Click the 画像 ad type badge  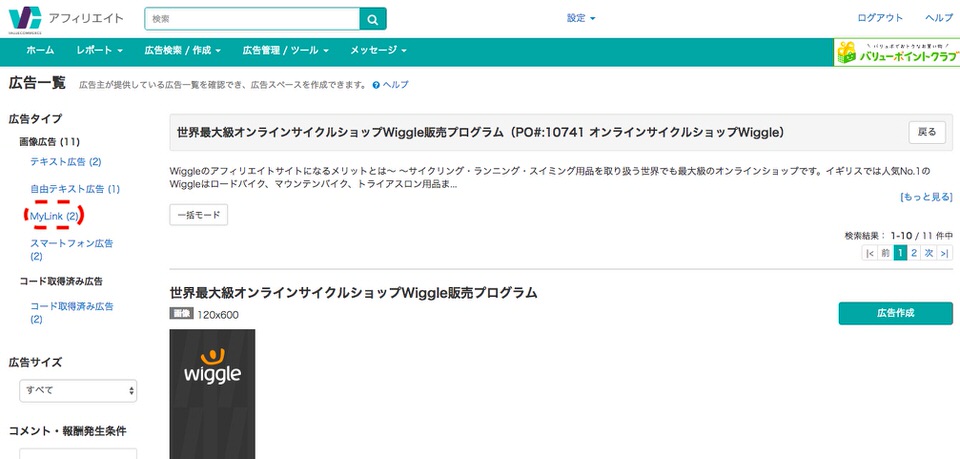pos(181,314)
